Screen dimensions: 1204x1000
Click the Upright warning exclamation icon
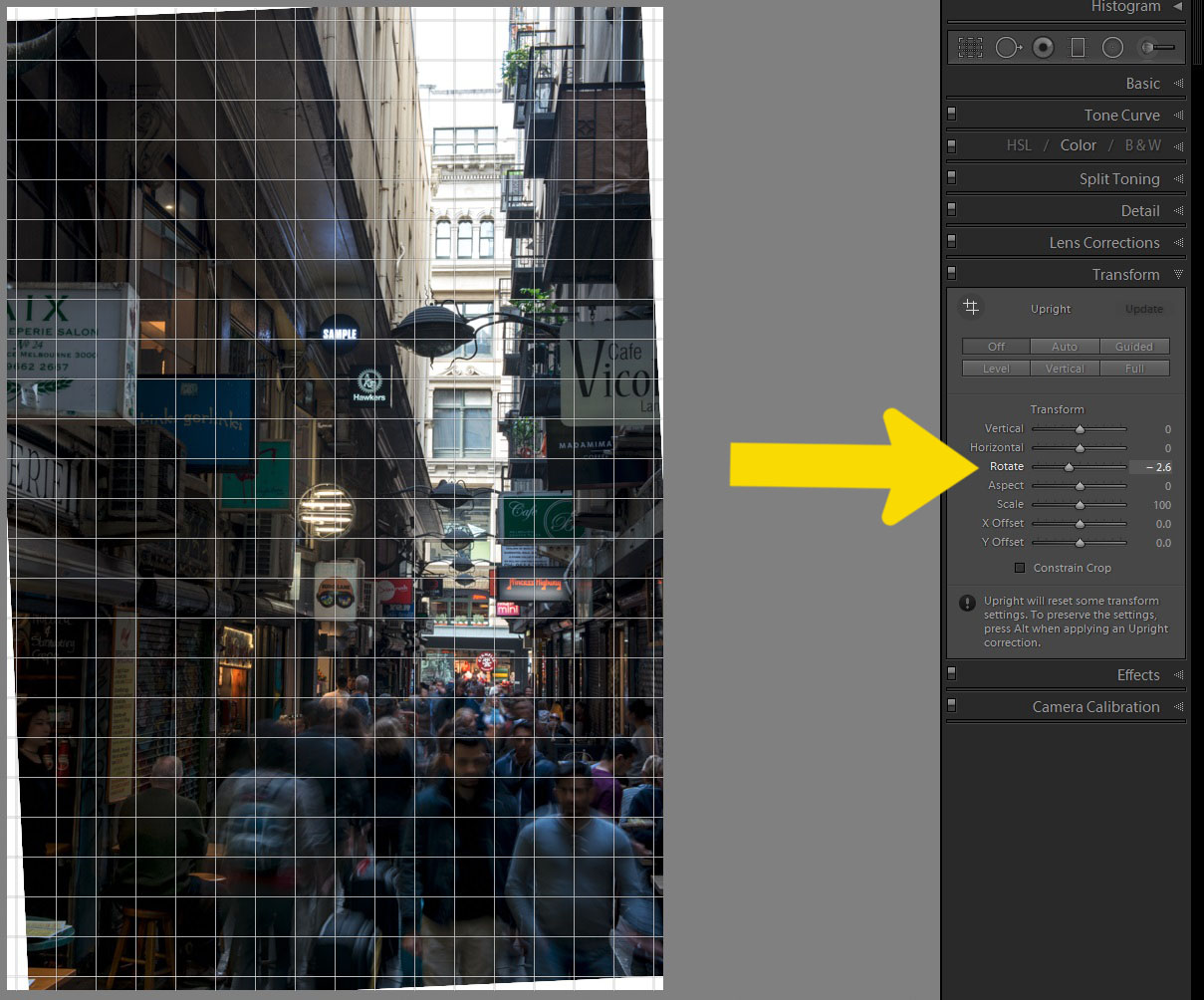[x=967, y=603]
